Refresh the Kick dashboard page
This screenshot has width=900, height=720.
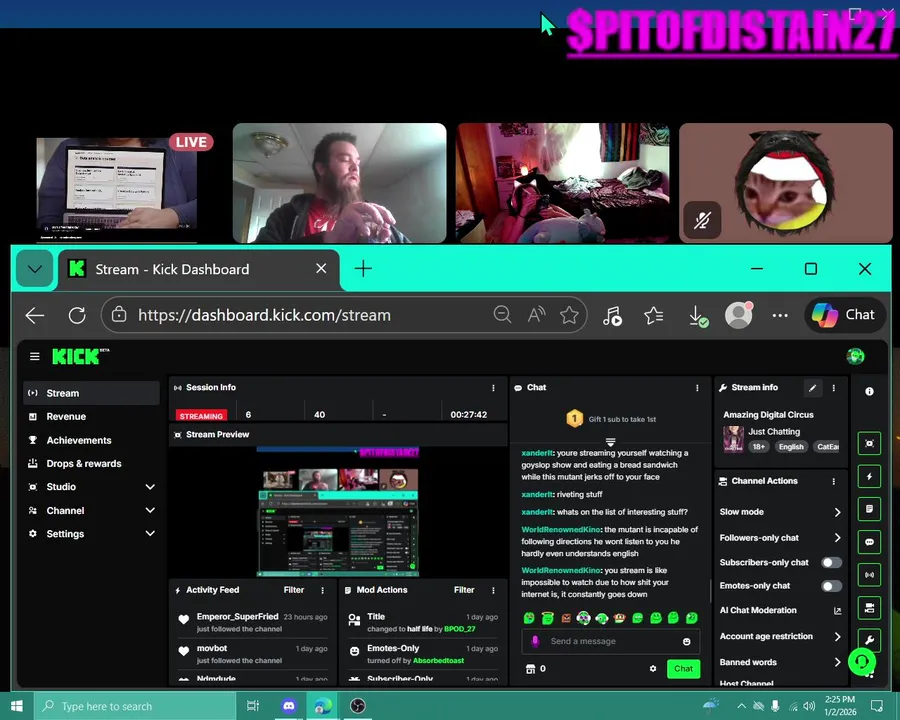tap(77, 315)
